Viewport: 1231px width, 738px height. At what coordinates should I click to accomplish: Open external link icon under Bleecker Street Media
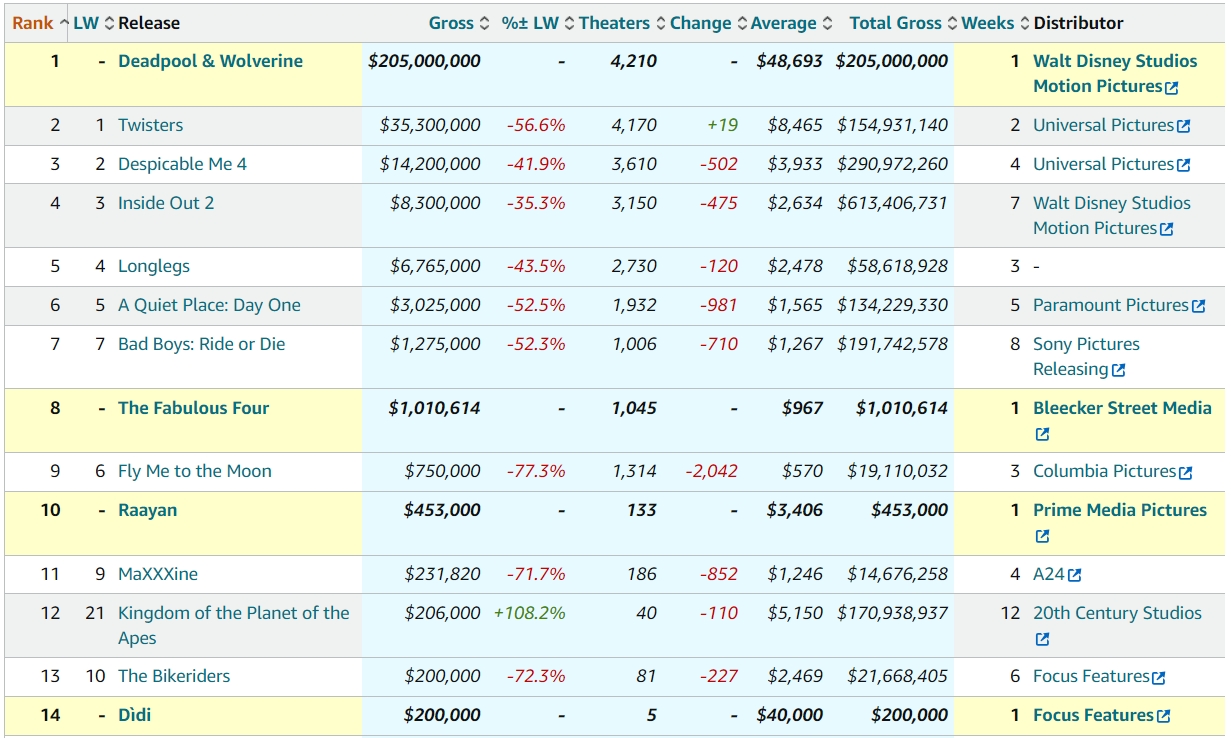click(1042, 434)
